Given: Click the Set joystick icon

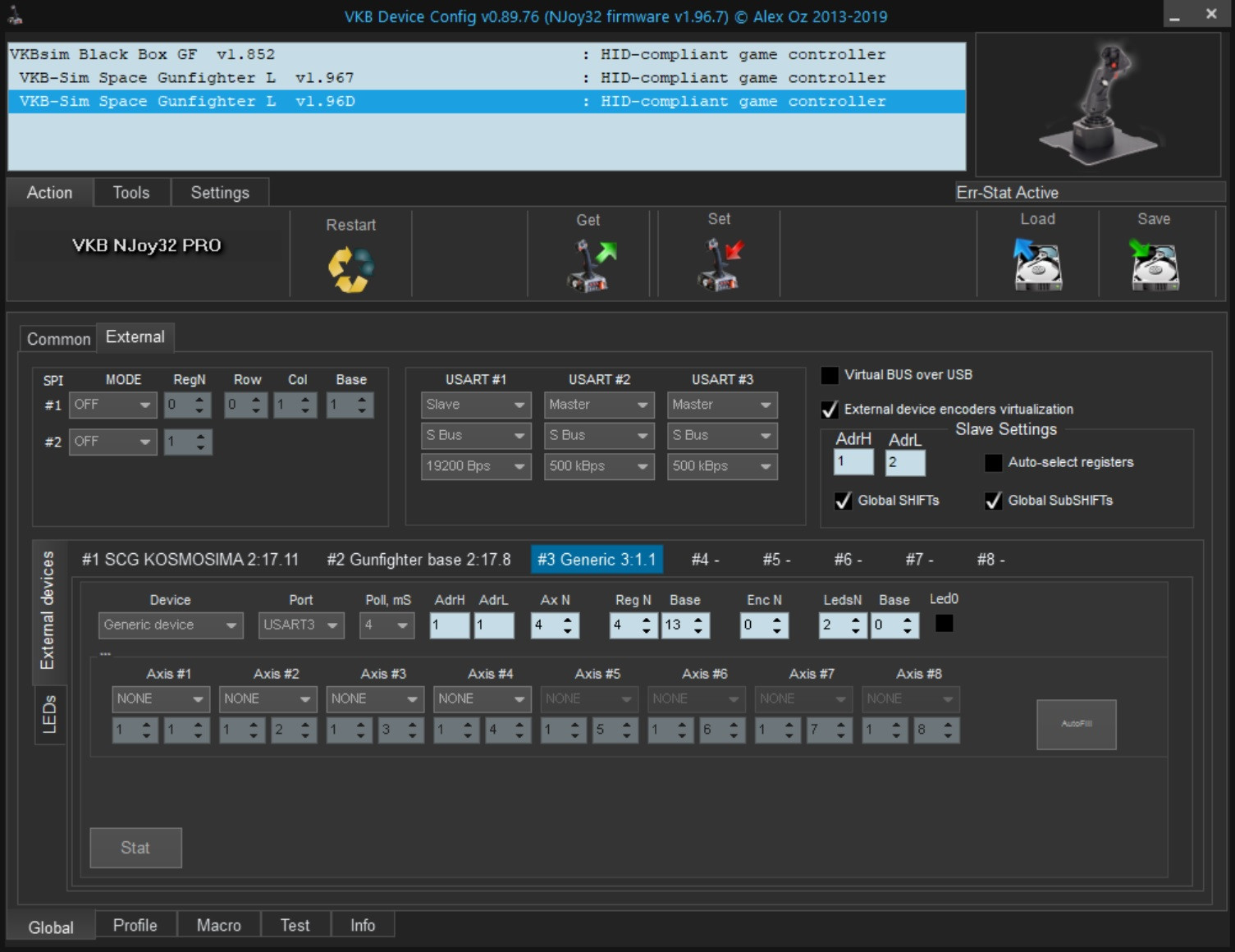Looking at the screenshot, I should coord(720,264).
